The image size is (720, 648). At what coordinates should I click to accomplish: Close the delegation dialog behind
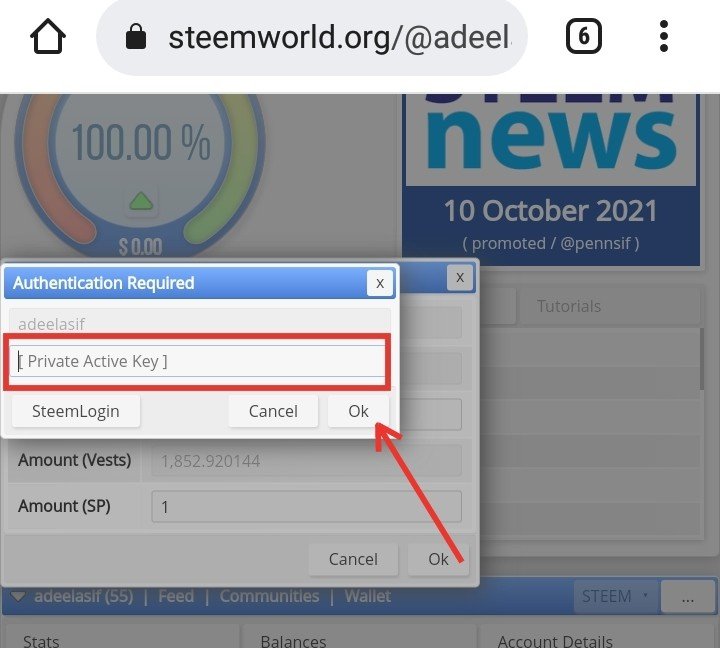[x=460, y=277]
